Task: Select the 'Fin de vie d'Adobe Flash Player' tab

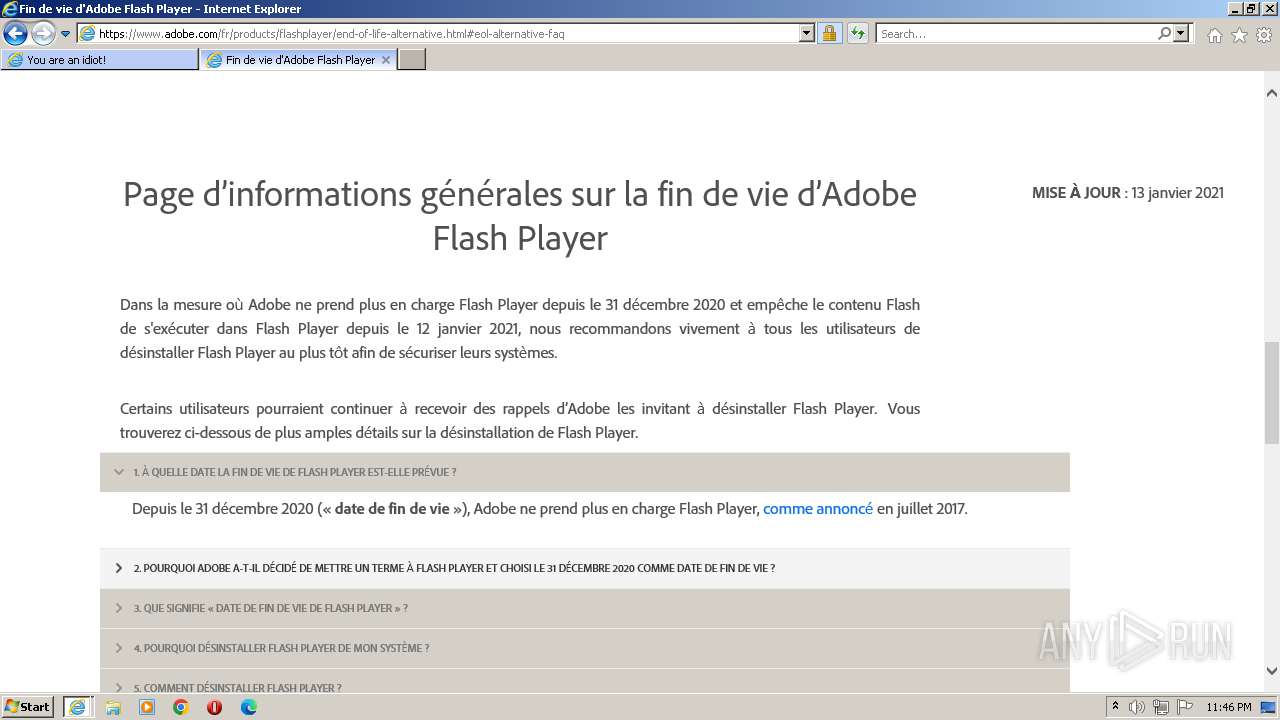Action: (299, 60)
